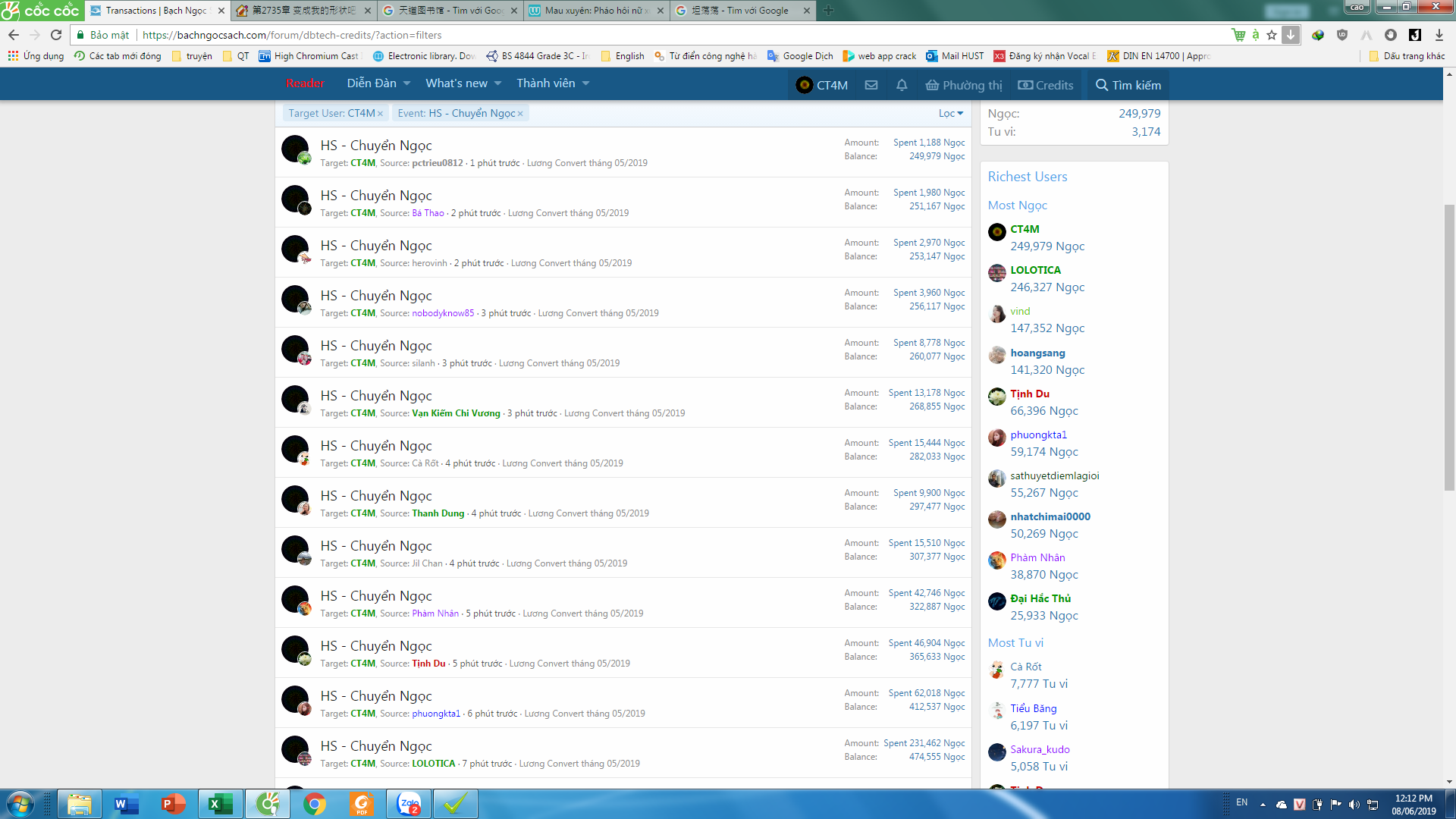Open the Credits navigation item

pyautogui.click(x=1046, y=85)
